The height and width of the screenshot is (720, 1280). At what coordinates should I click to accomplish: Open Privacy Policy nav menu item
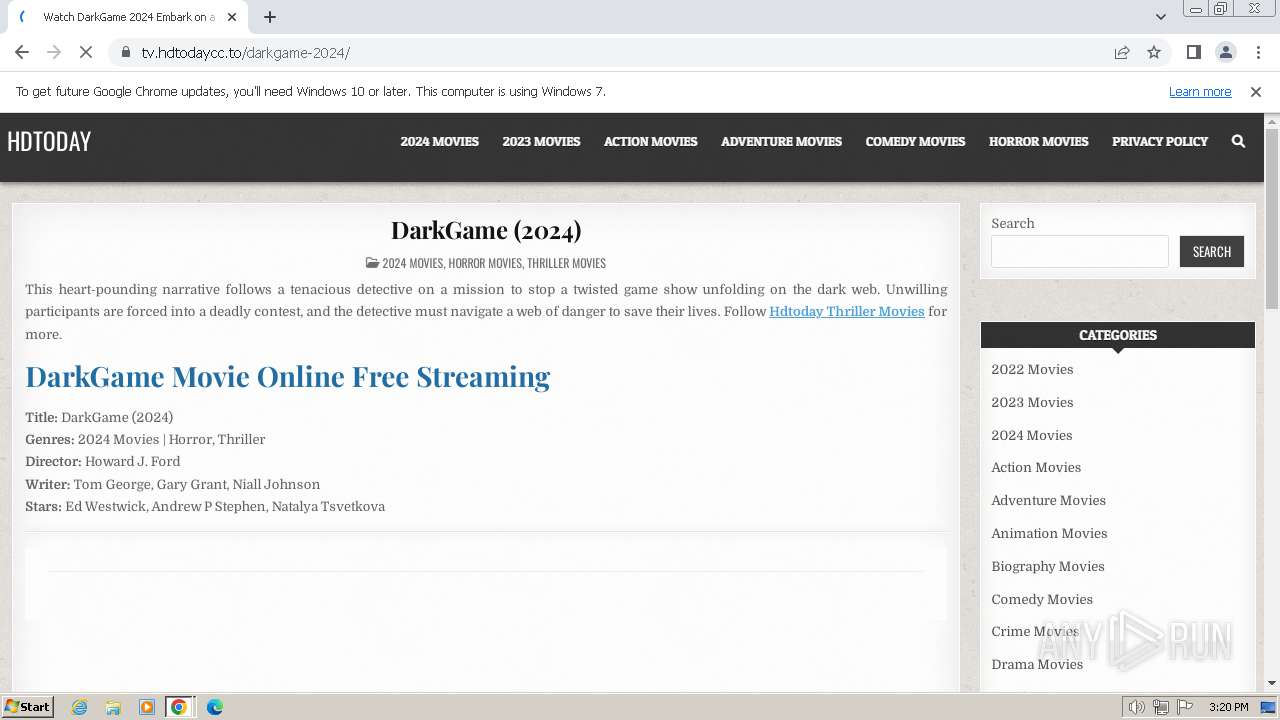(x=1160, y=141)
